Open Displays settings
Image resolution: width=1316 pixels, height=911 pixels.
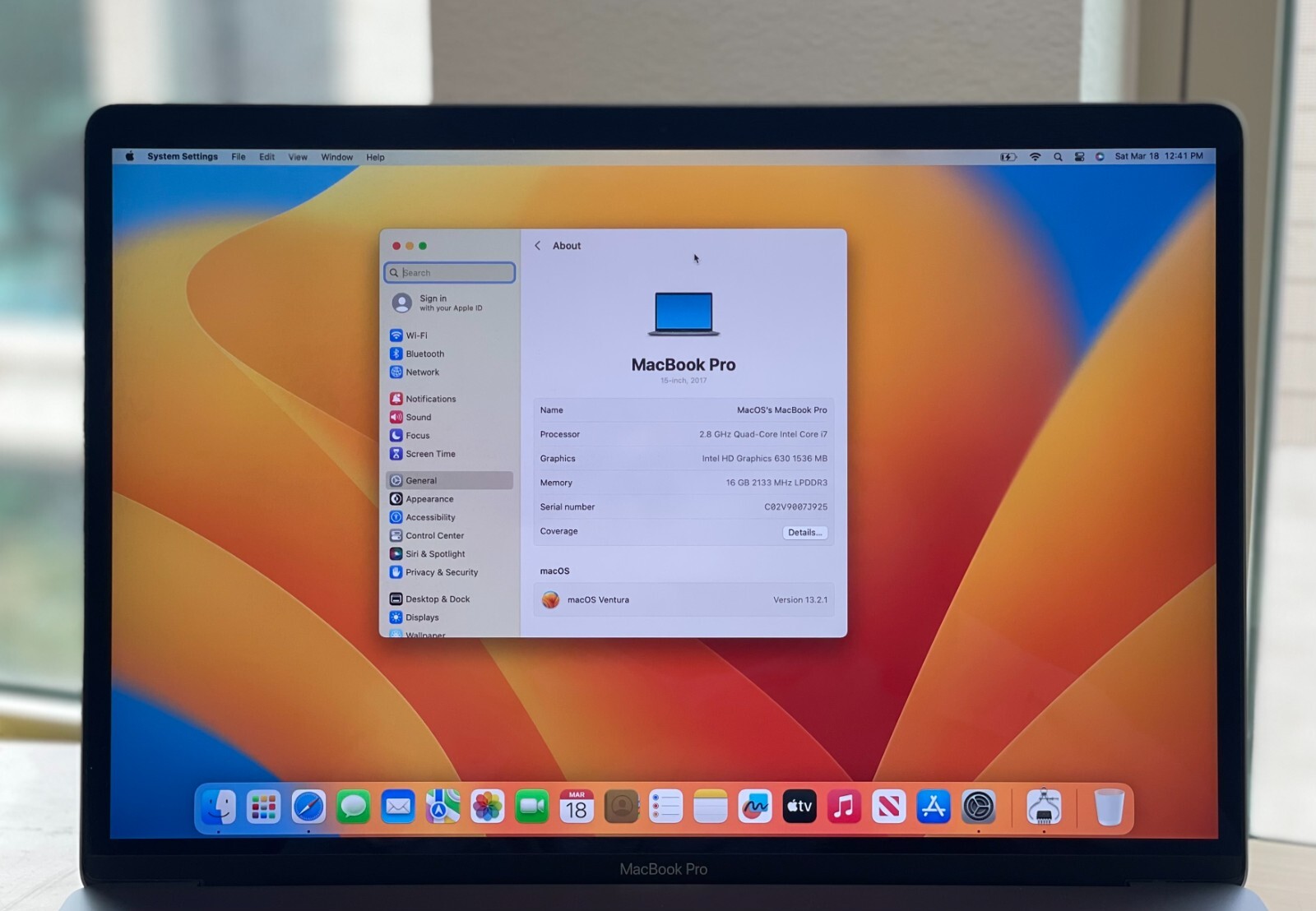(x=450, y=617)
